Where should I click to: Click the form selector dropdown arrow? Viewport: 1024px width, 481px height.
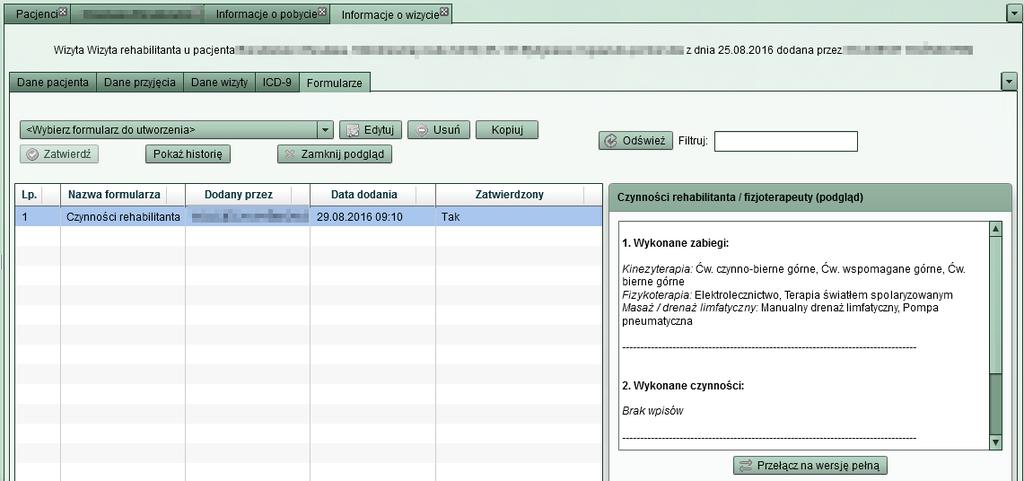pos(326,129)
